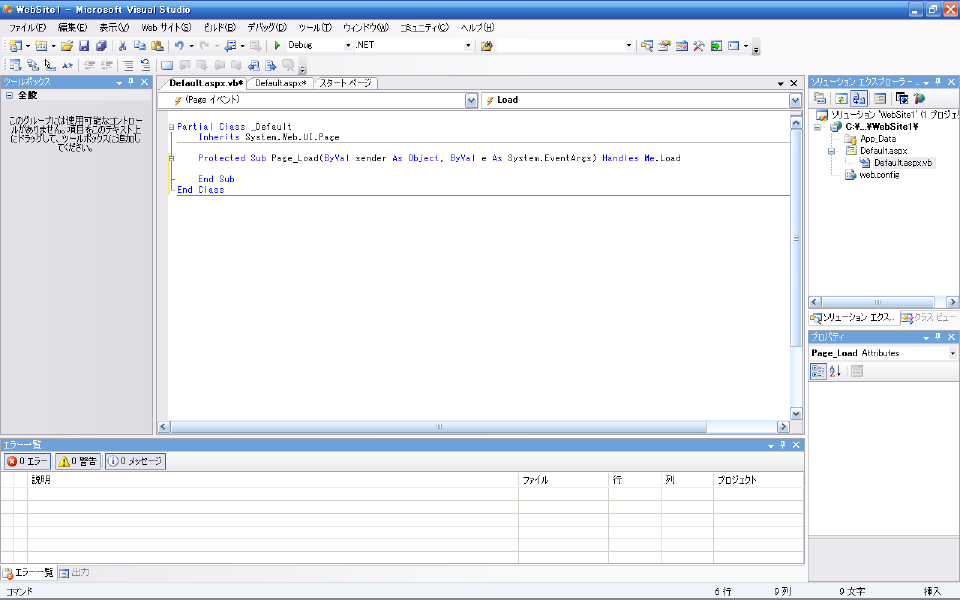Open Object Browser via toolbar icon
960x600 pixels.
(681, 46)
